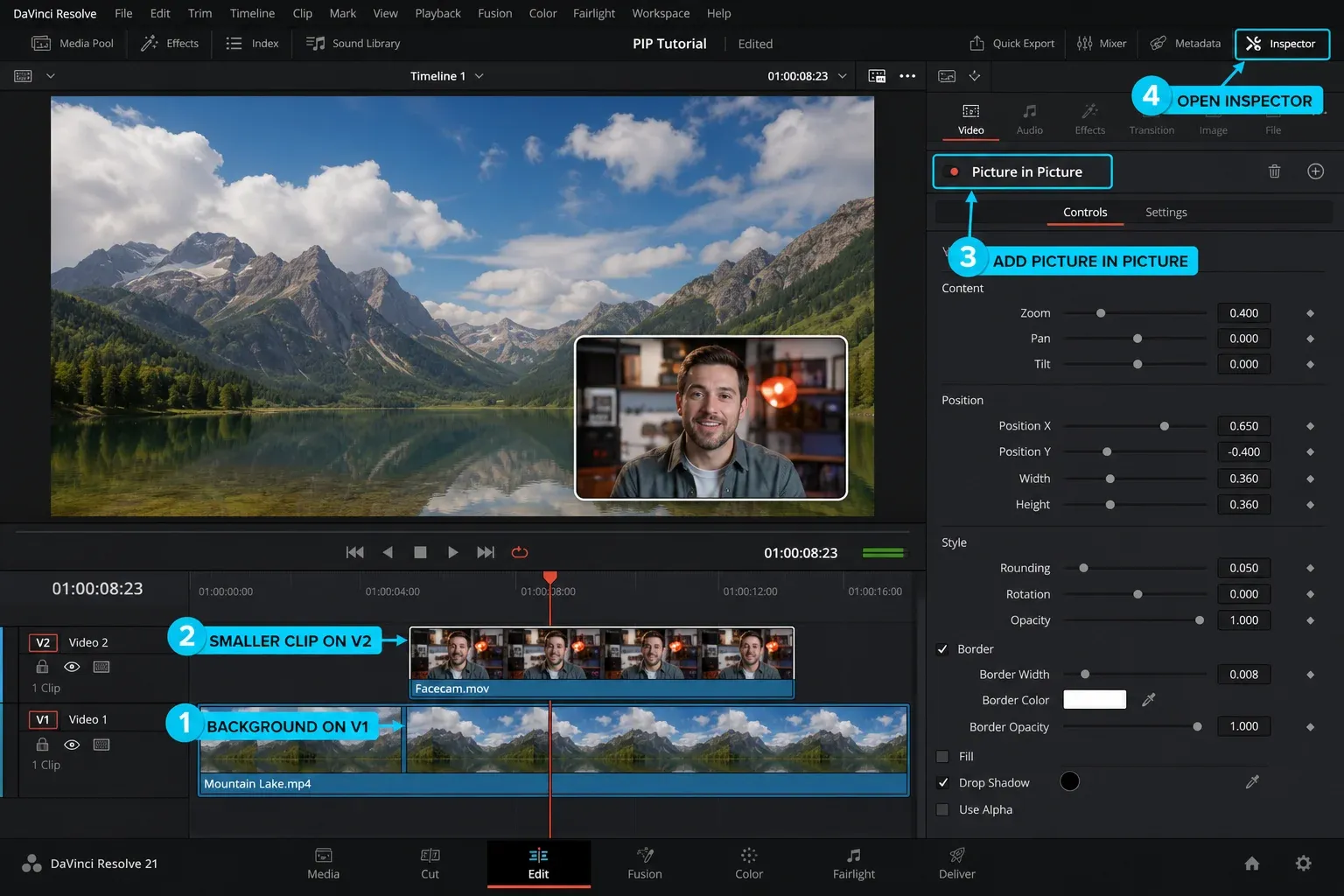Go to Media page

(x=323, y=864)
